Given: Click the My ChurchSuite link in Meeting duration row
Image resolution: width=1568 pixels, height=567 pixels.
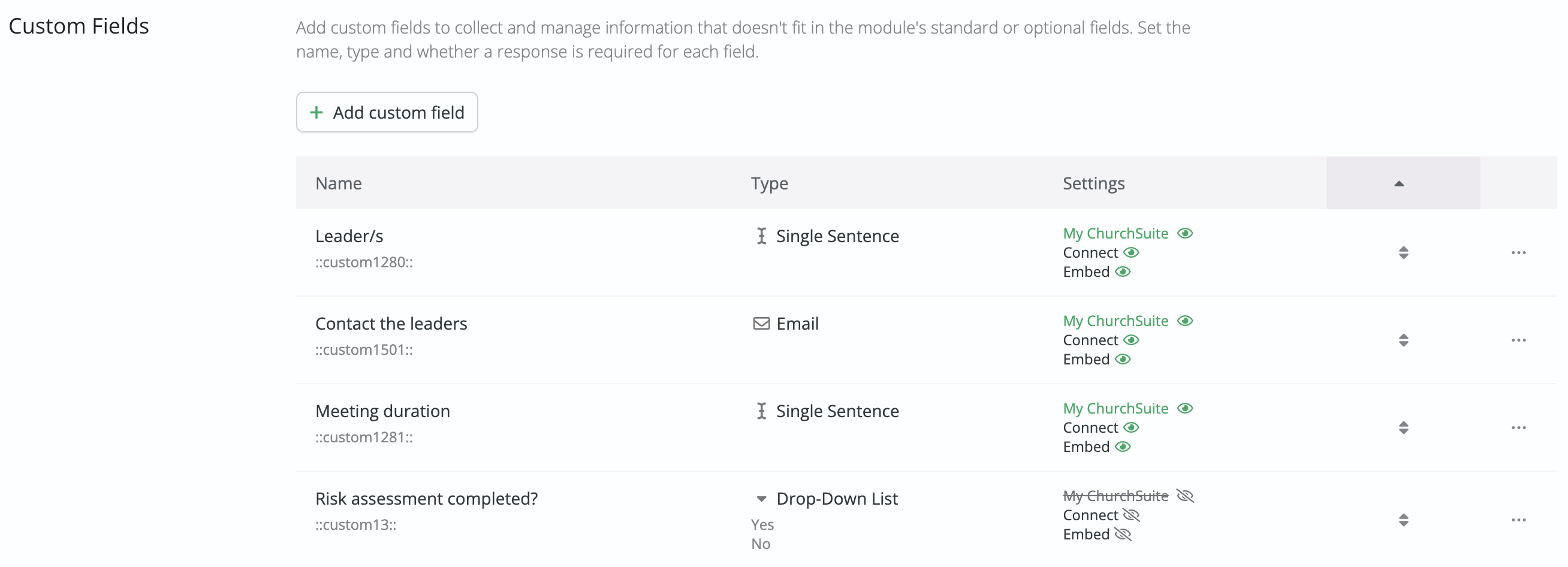Looking at the screenshot, I should (x=1115, y=409).
